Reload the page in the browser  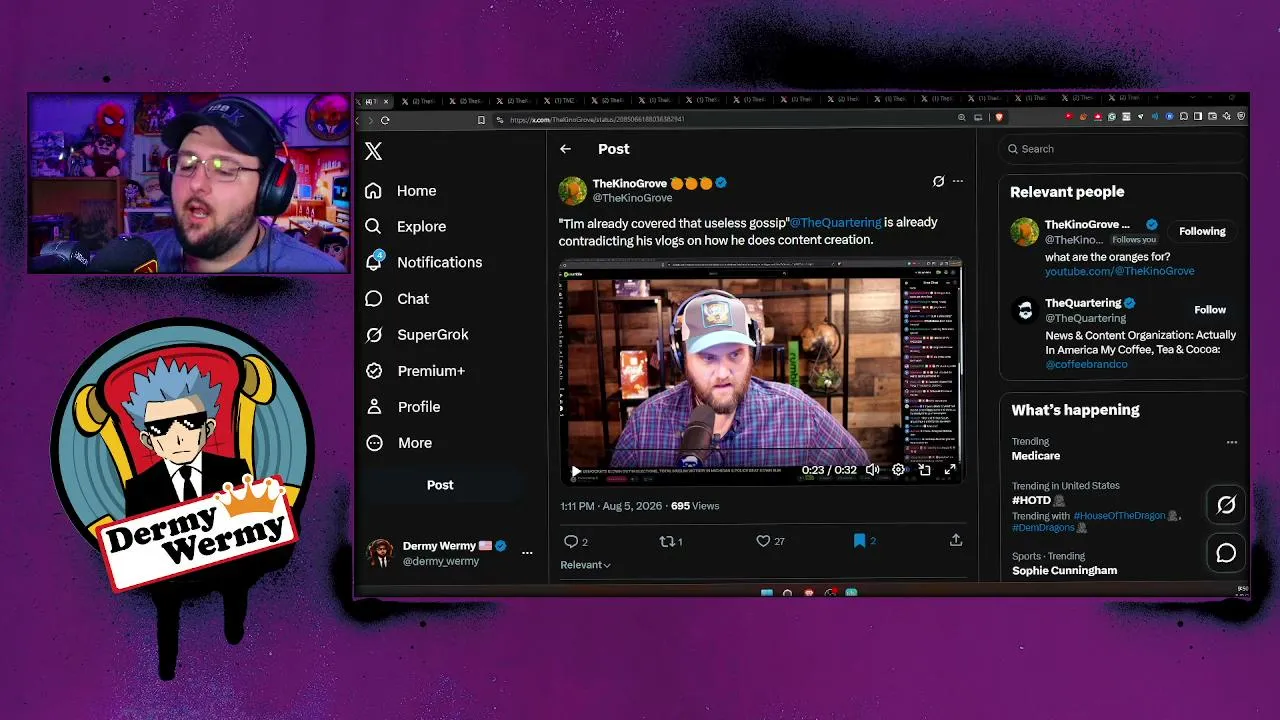[385, 120]
